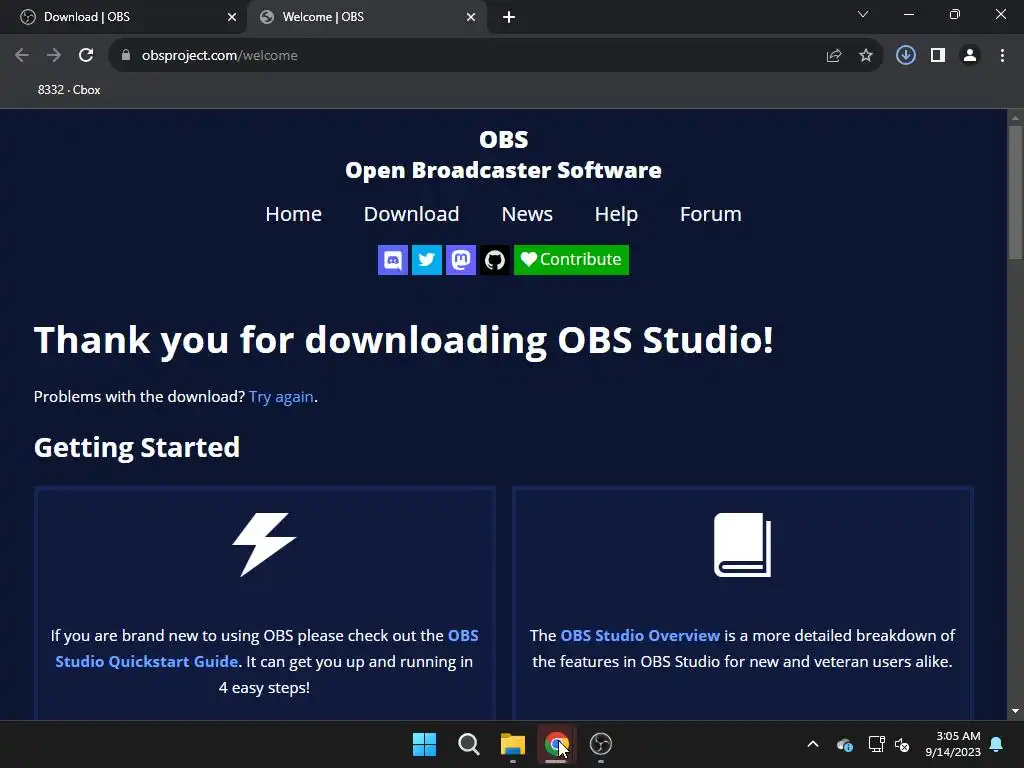Screen dimensions: 1024x768
Task: Select the Welcome | OBS tab
Action: point(366,17)
